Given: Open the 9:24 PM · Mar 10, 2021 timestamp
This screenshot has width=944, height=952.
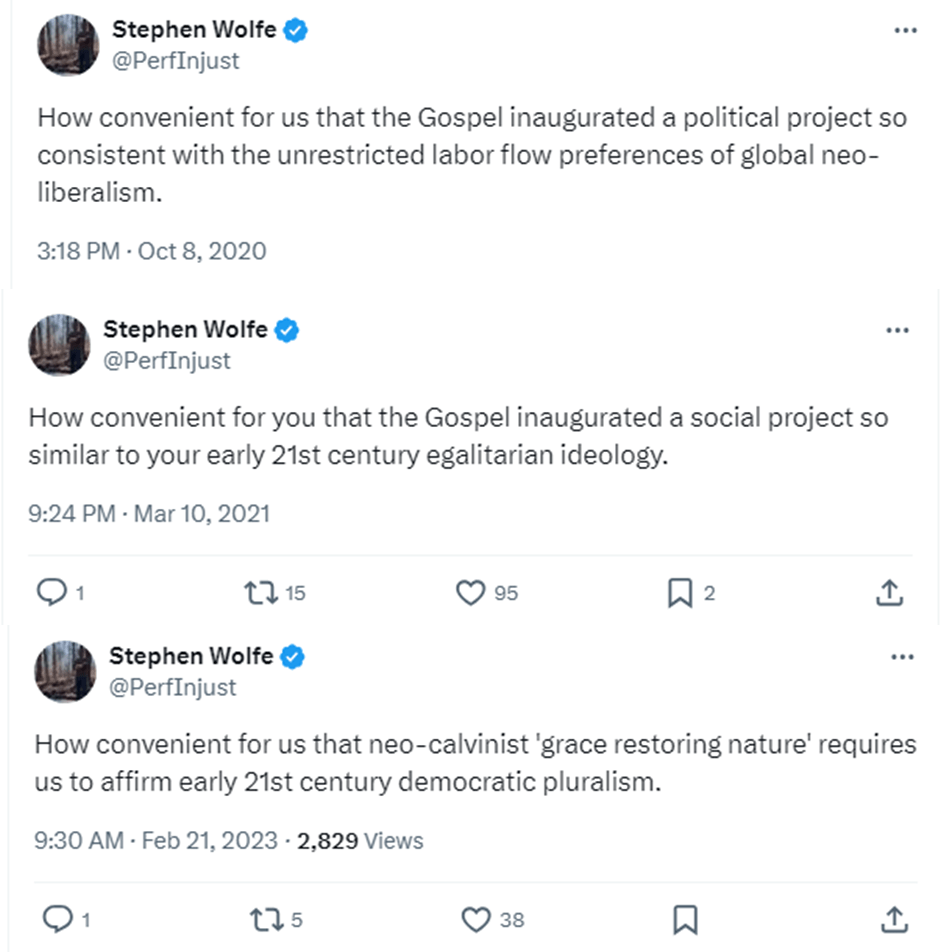Looking at the screenshot, I should (x=149, y=514).
